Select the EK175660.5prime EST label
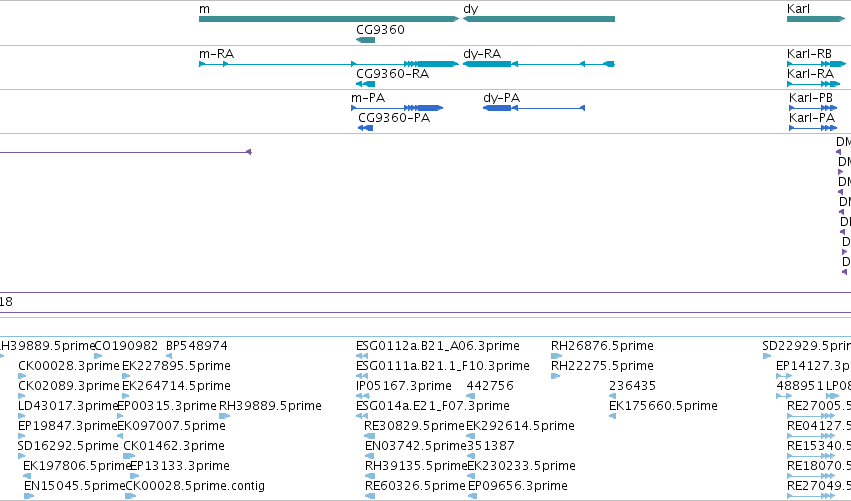Image resolution: width=851 pixels, height=501 pixels. tap(663, 406)
